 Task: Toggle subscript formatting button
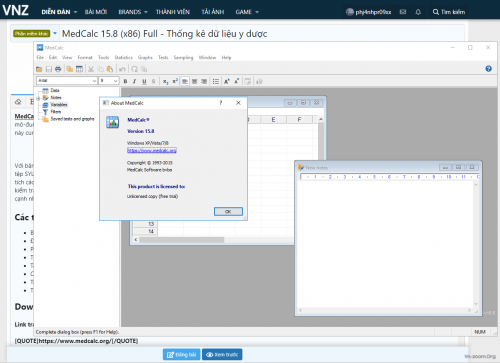165,81
